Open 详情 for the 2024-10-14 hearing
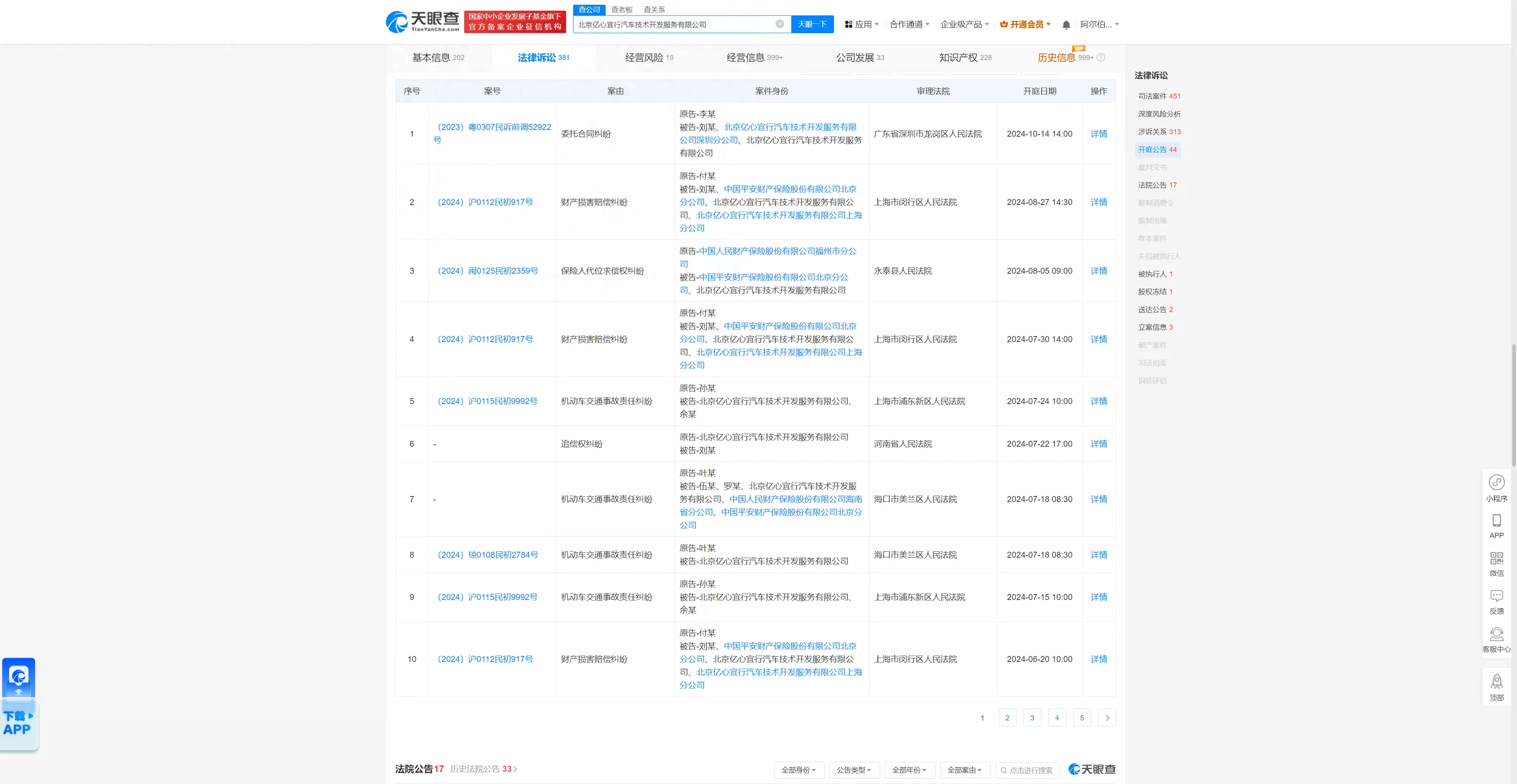The width and height of the screenshot is (1517, 784). tap(1098, 133)
